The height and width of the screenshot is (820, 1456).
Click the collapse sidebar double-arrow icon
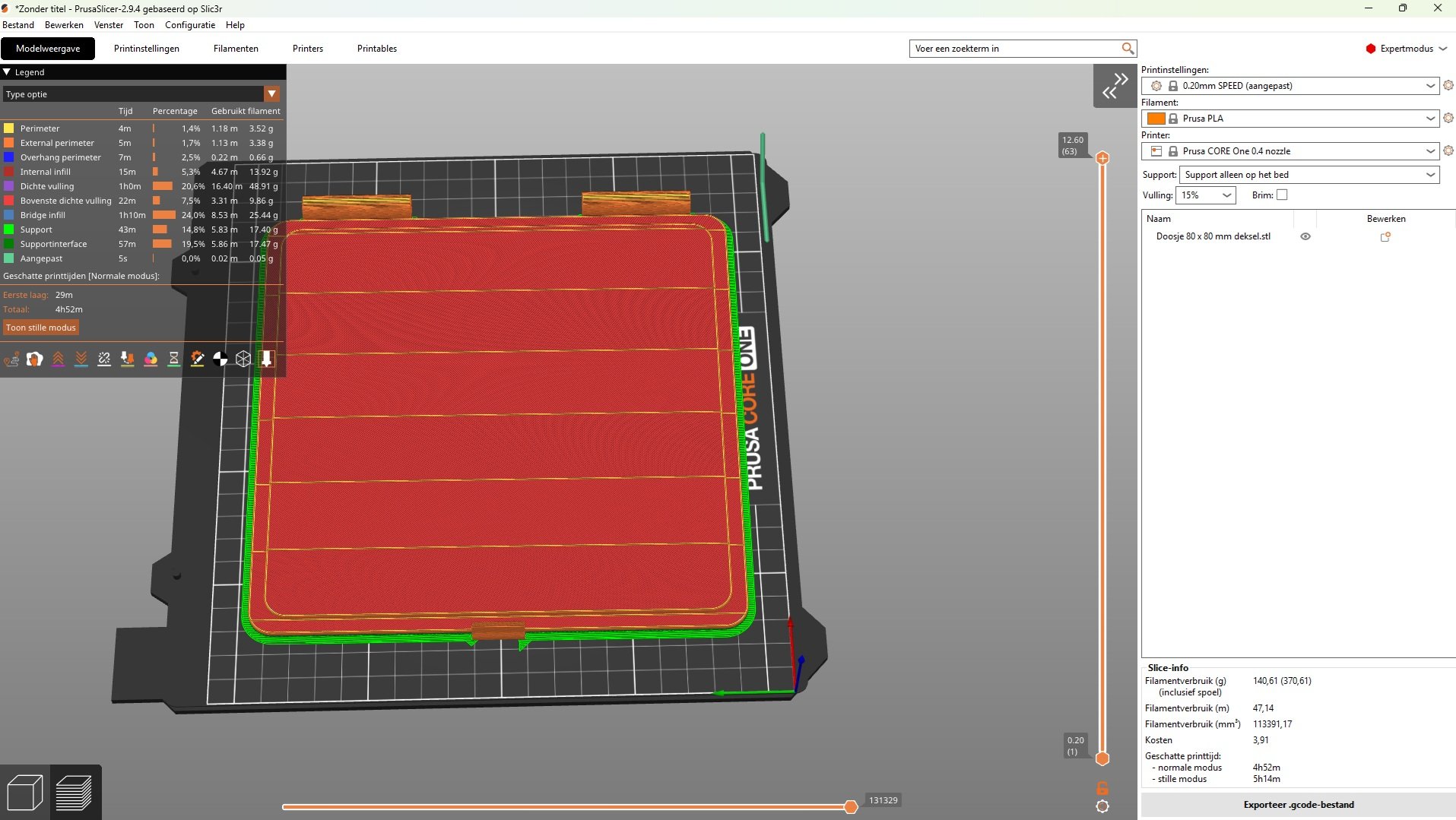pos(1115,86)
